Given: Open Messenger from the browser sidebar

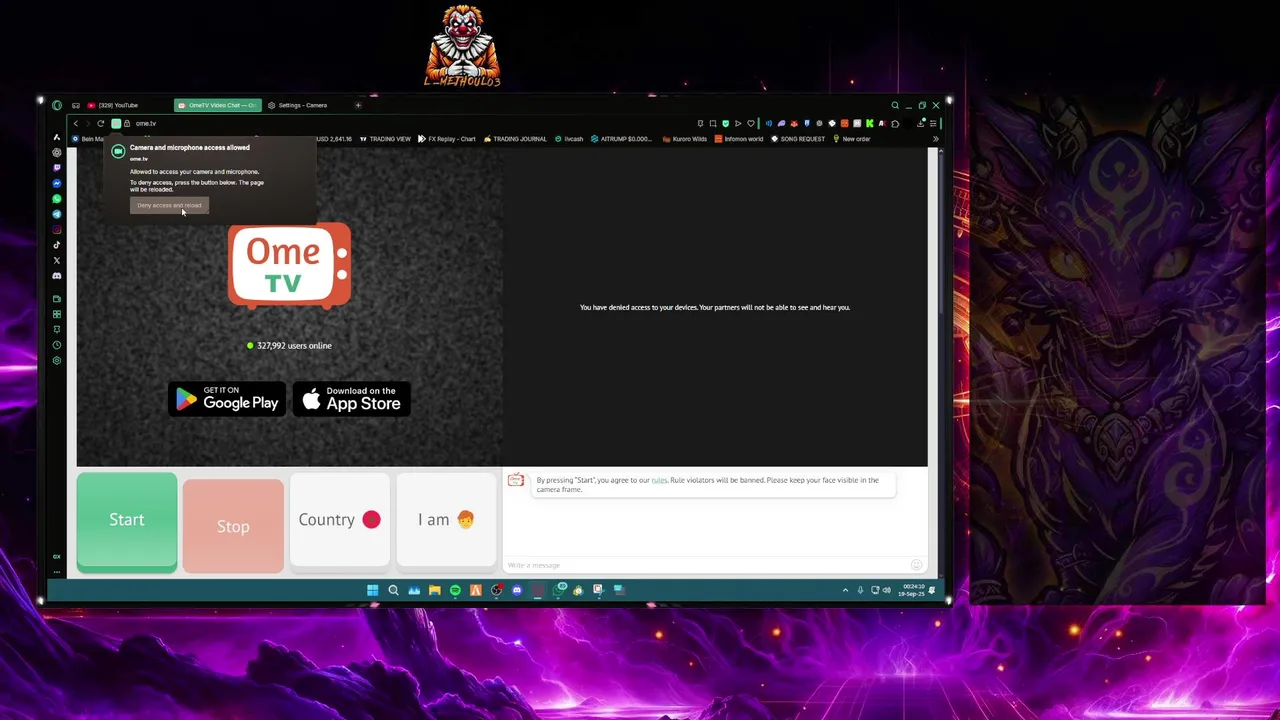Looking at the screenshot, I should [x=56, y=183].
